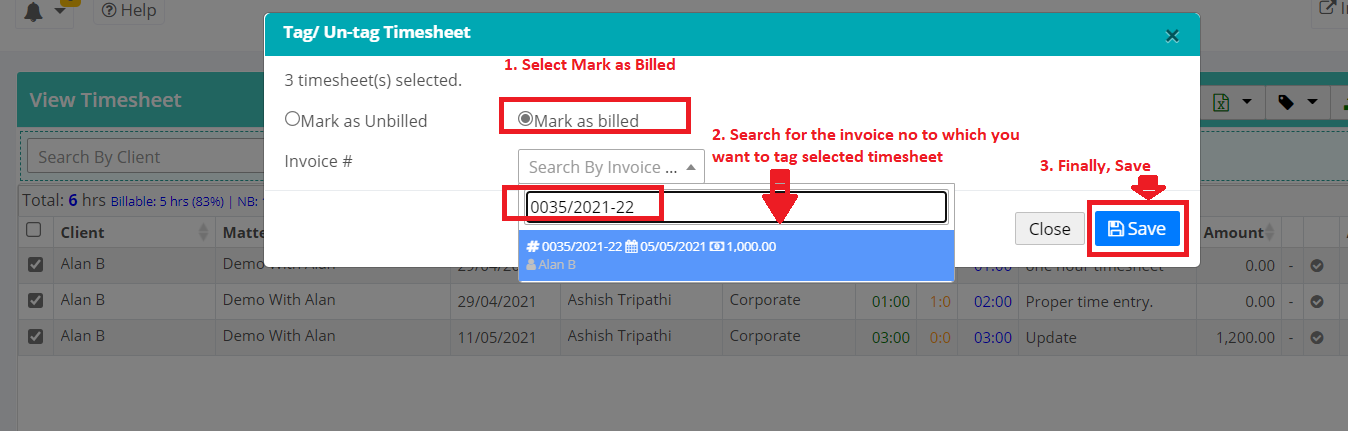
Task: Close the Tag/Un-tag Timesheet dialog with X
Action: tap(1172, 36)
